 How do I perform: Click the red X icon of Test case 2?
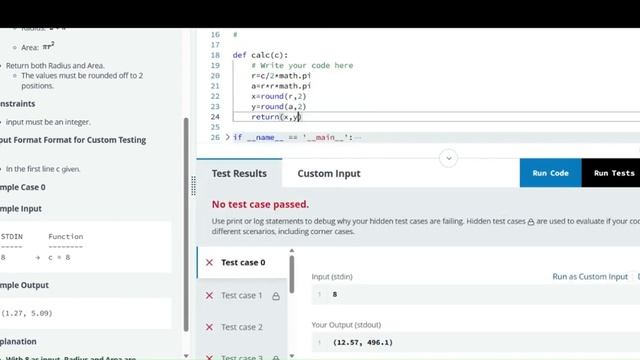coord(209,327)
